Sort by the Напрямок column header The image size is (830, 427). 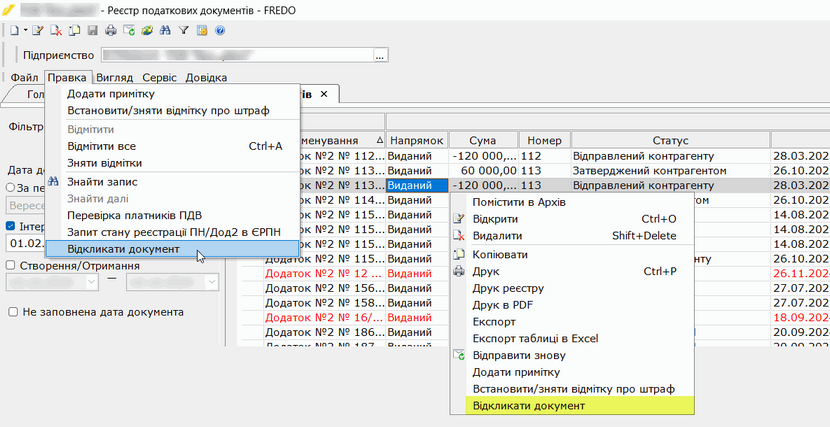(417, 141)
